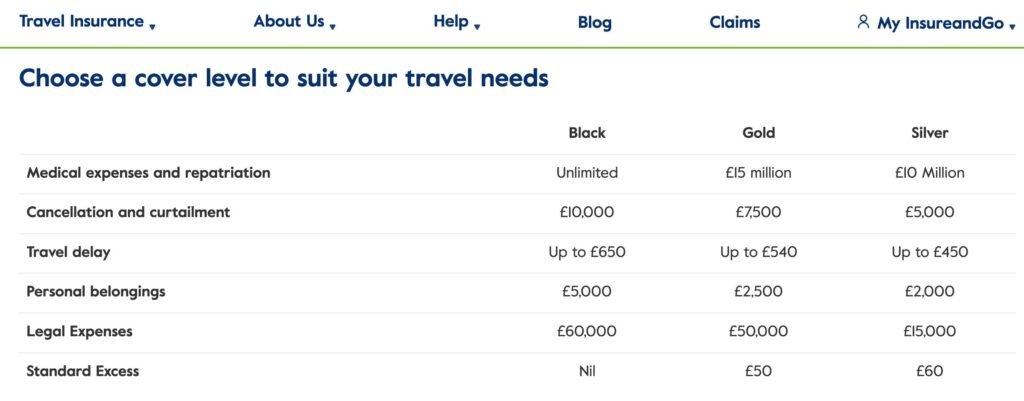Select the Silver cover level column header
Viewport: 1024px width, 401px height.
pyautogui.click(x=930, y=132)
